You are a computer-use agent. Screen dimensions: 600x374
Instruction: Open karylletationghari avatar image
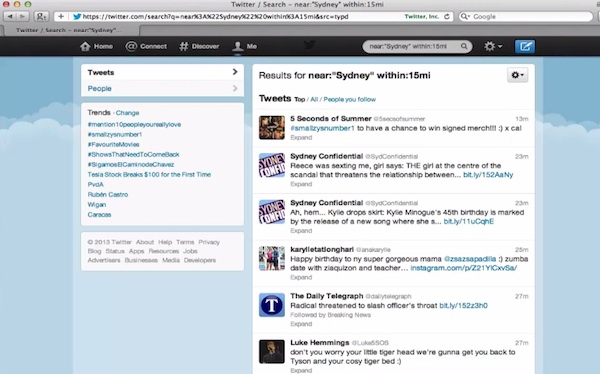[x=272, y=258]
